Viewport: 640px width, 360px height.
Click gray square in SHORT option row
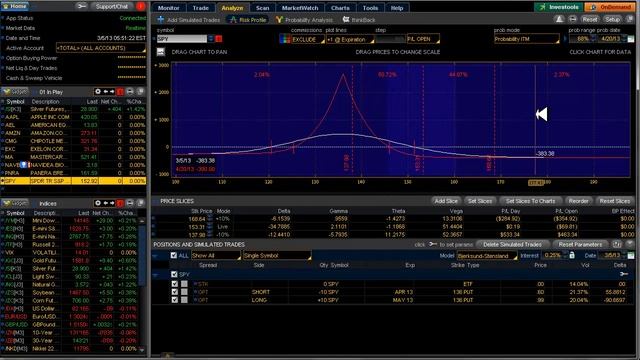184,292
